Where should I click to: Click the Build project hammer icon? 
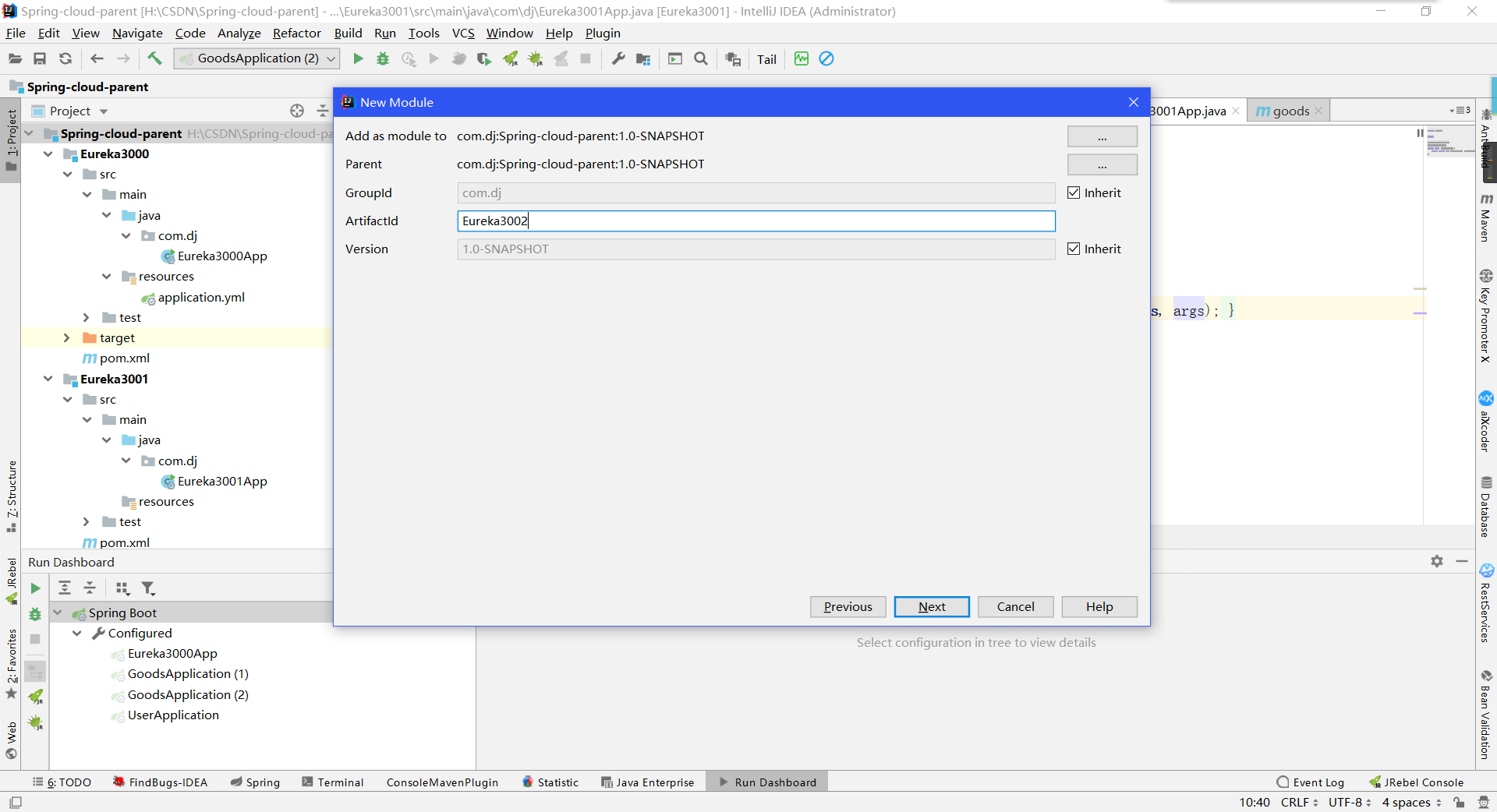pyautogui.click(x=154, y=58)
